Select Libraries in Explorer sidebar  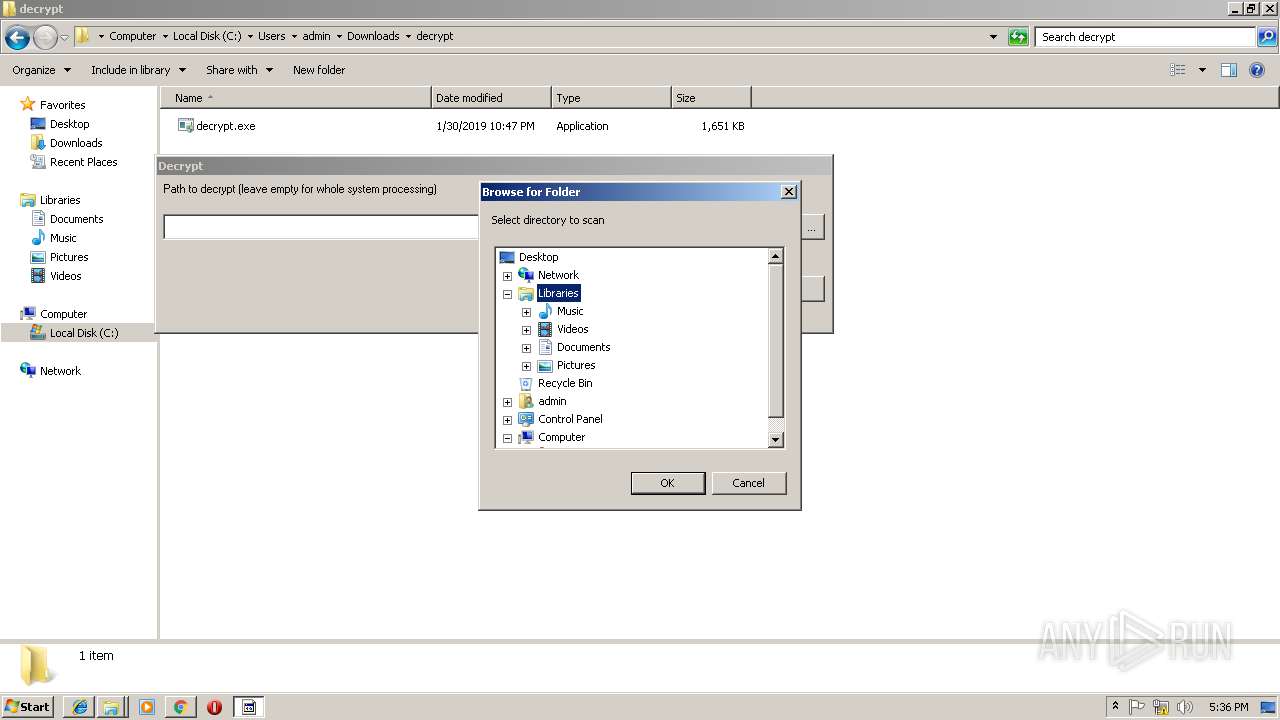pyautogui.click(x=60, y=200)
